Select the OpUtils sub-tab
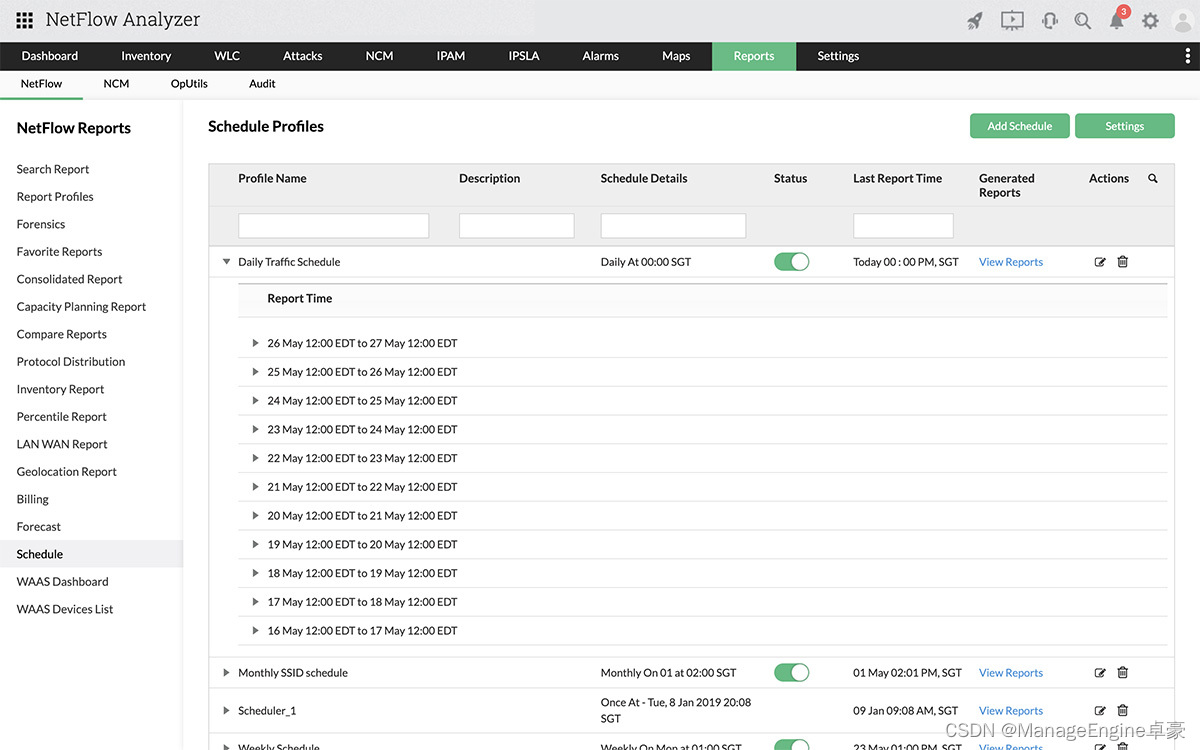 [x=189, y=84]
